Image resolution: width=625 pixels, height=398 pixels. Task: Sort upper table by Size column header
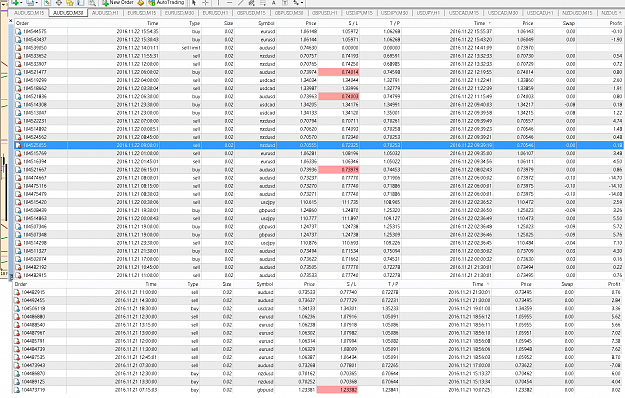[x=228, y=23]
